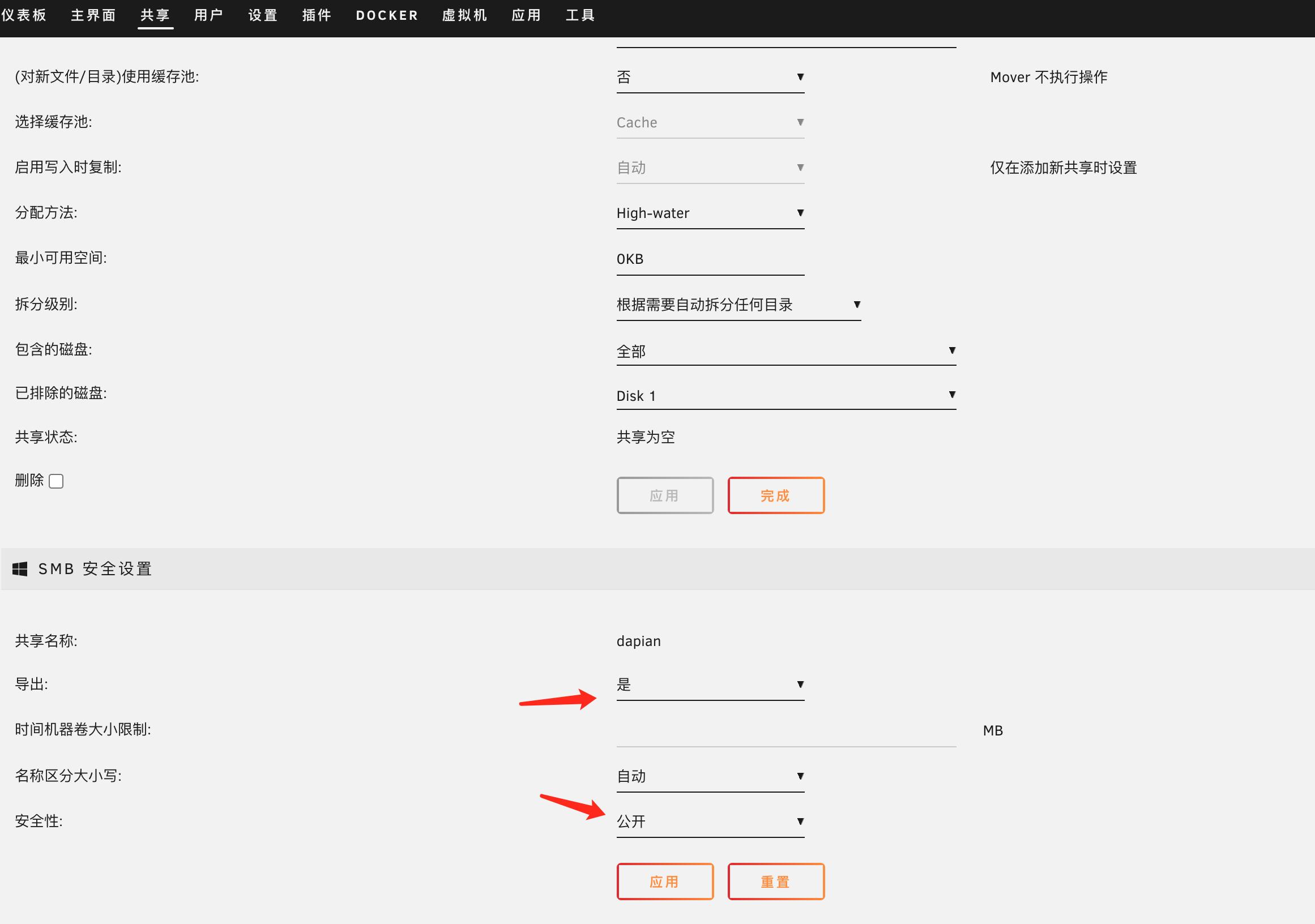Open the 安全性 (security) dropdown showing 公开
This screenshot has height=924, width=1315.
[x=710, y=822]
